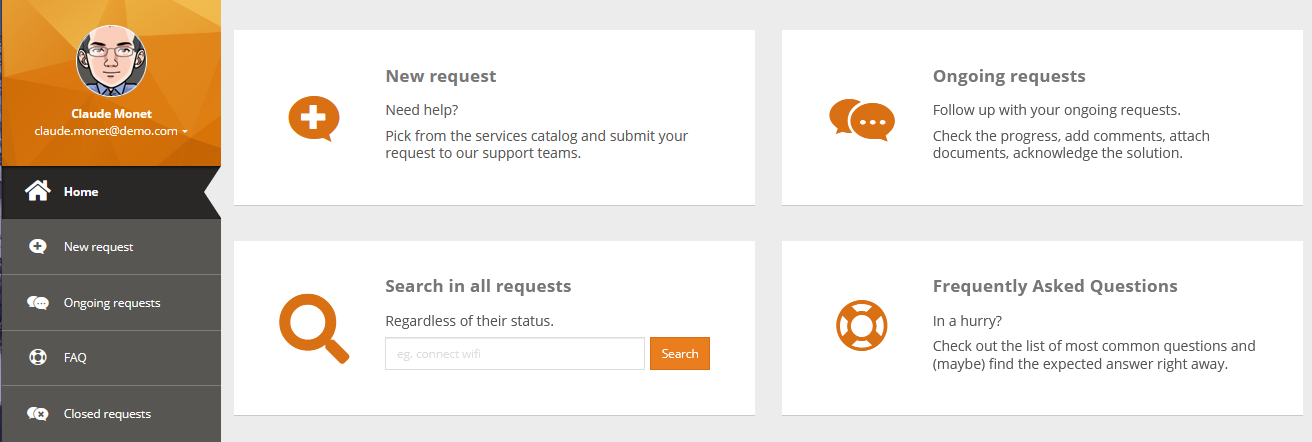The height and width of the screenshot is (442, 1312).
Task: Click large Ongoing requests chat bubbles icon
Action: click(x=861, y=119)
